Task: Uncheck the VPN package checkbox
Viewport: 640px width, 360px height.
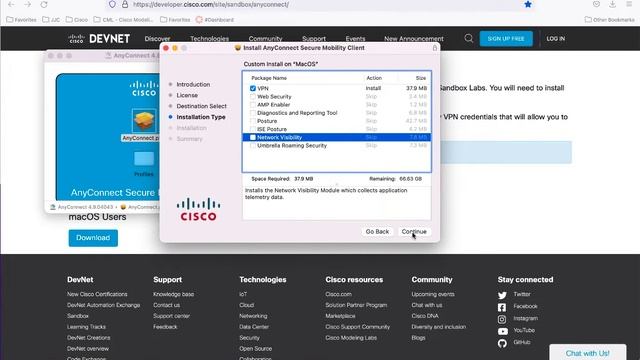Action: tap(253, 88)
